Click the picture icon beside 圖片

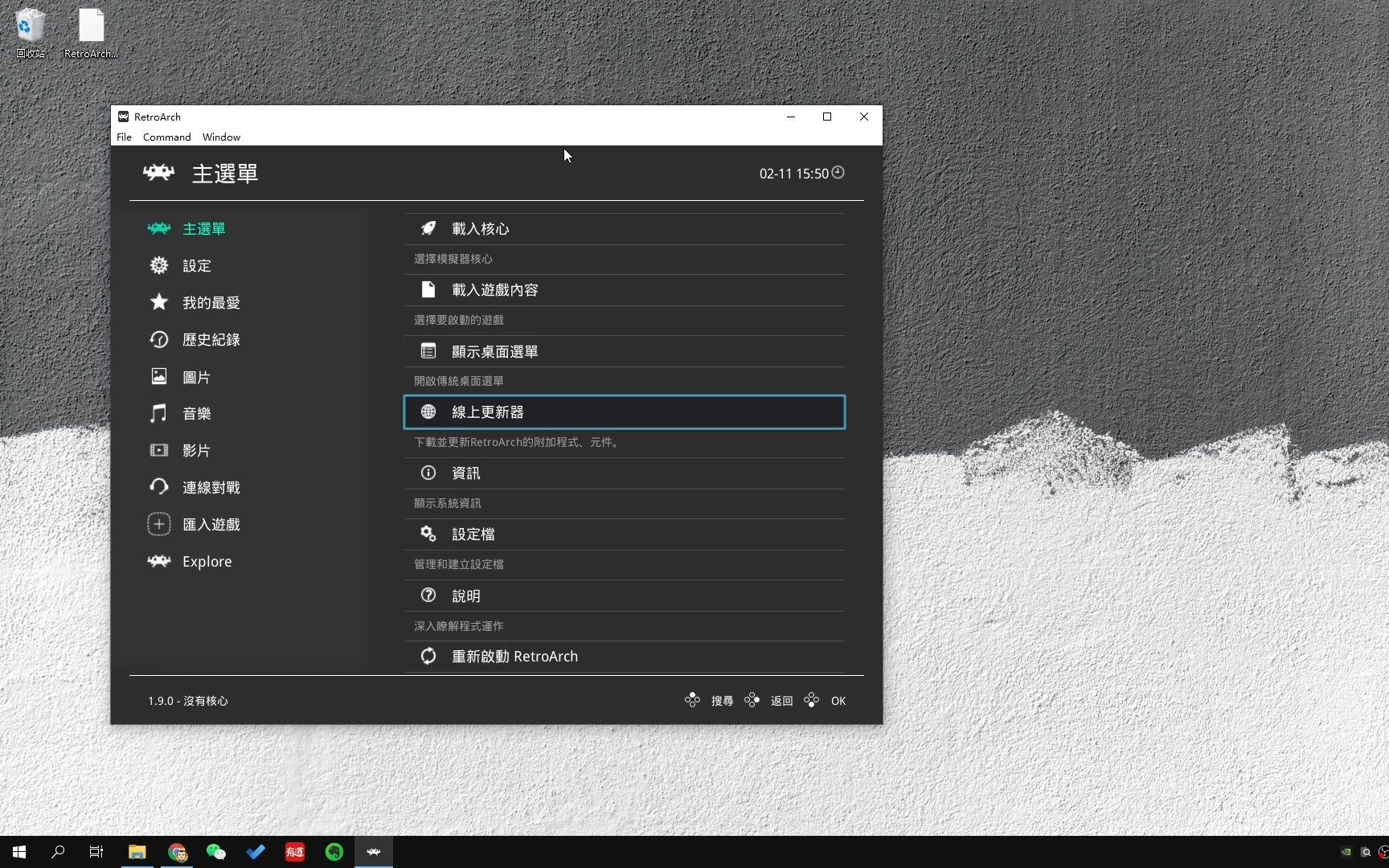click(x=159, y=376)
